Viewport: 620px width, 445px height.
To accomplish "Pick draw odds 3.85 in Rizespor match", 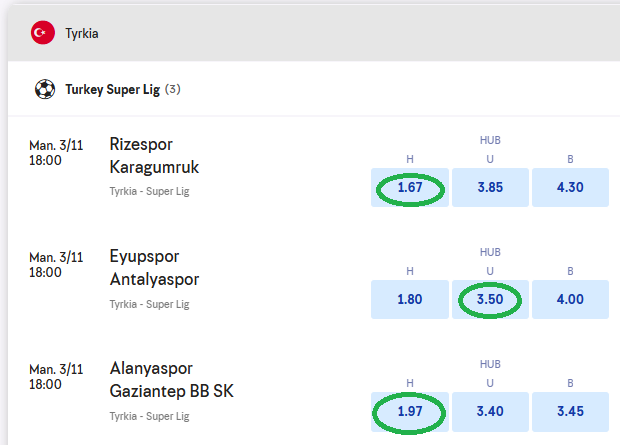I will (490, 187).
